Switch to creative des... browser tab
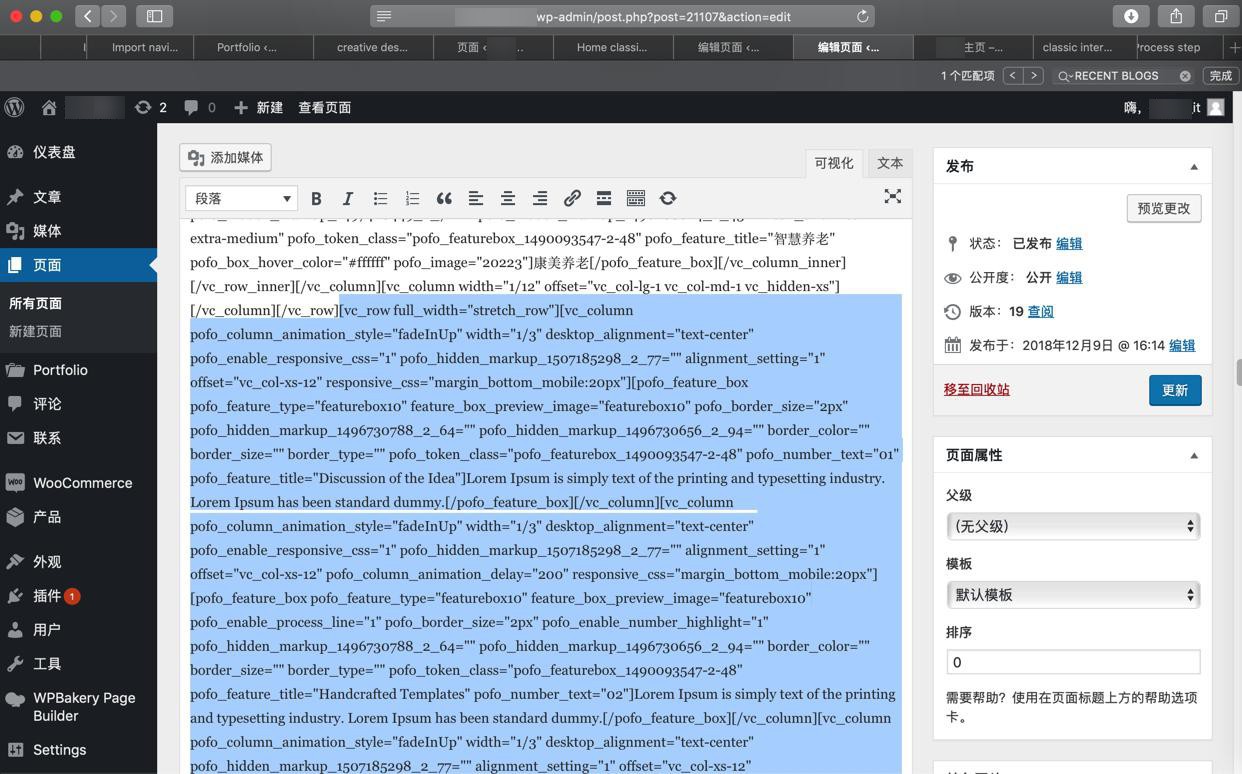Screen dimensions: 1242x774 373,47
